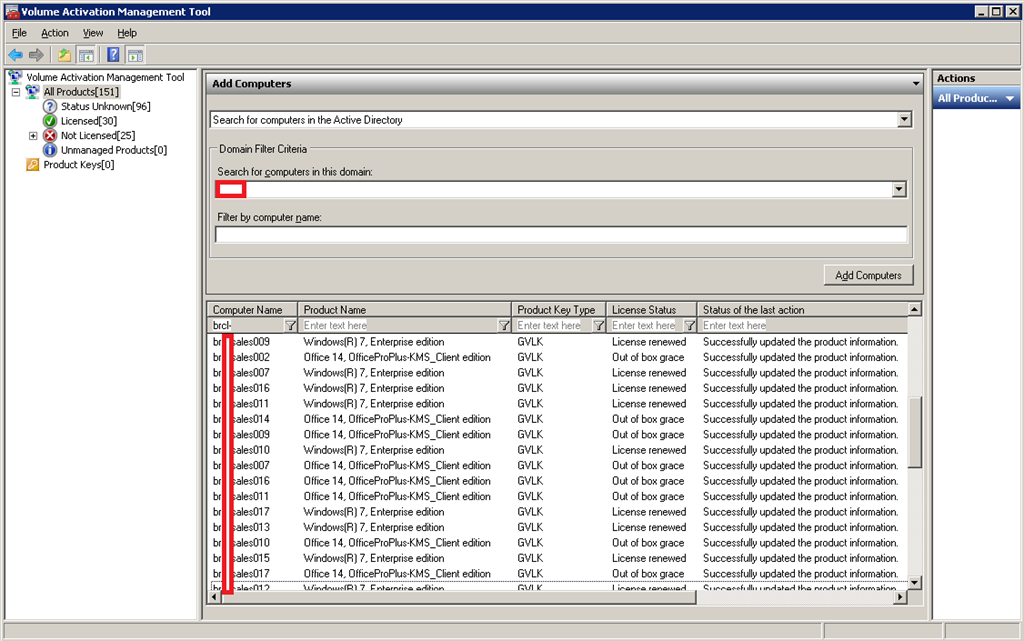Viewport: 1024px width, 641px height.
Task: Toggle Show/Hide Action Pane toolbar icon
Action: [135, 55]
